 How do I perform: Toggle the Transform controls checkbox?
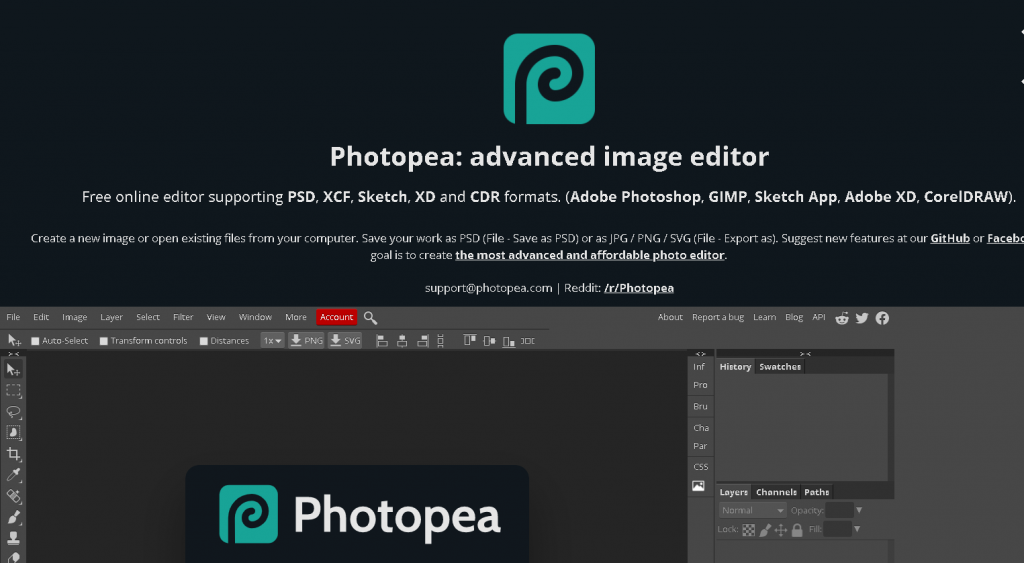click(104, 341)
